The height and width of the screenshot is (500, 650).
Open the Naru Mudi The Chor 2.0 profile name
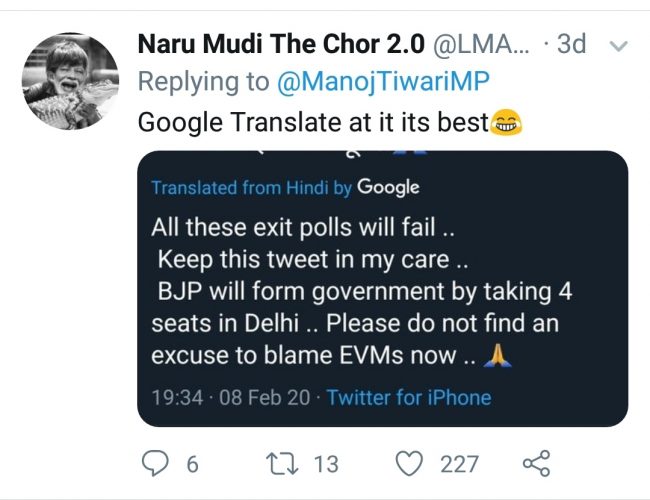[x=281, y=45]
